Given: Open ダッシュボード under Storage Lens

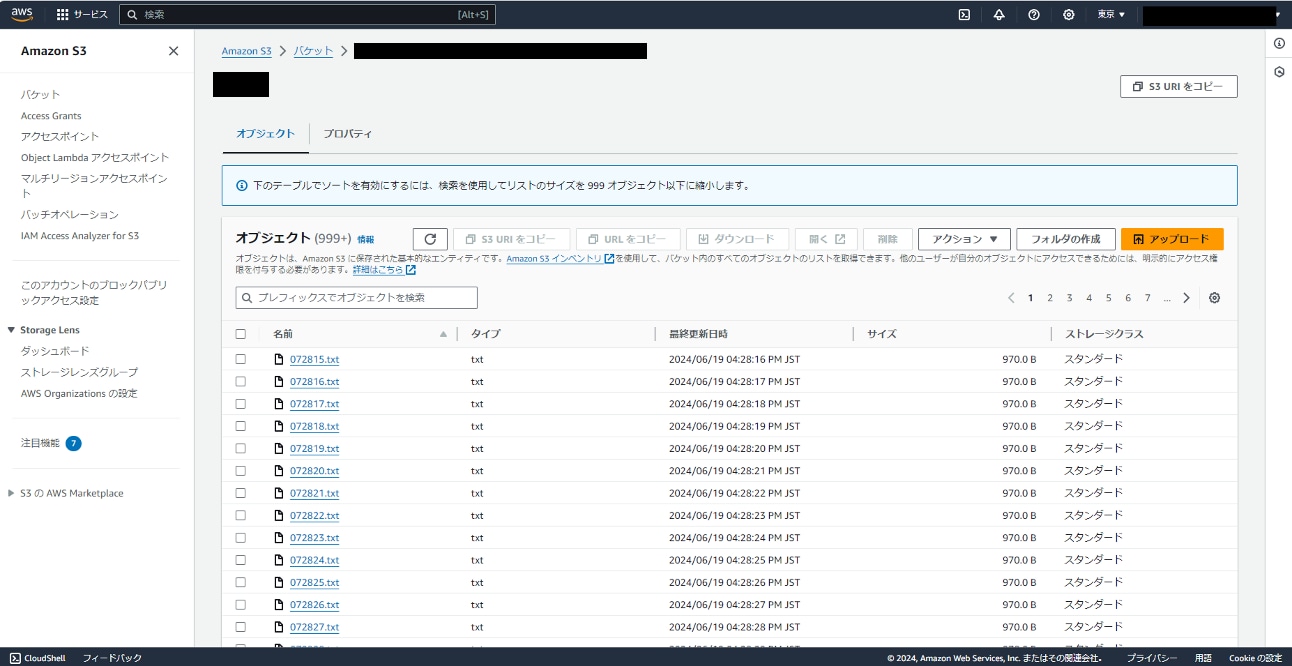Looking at the screenshot, I should point(55,351).
